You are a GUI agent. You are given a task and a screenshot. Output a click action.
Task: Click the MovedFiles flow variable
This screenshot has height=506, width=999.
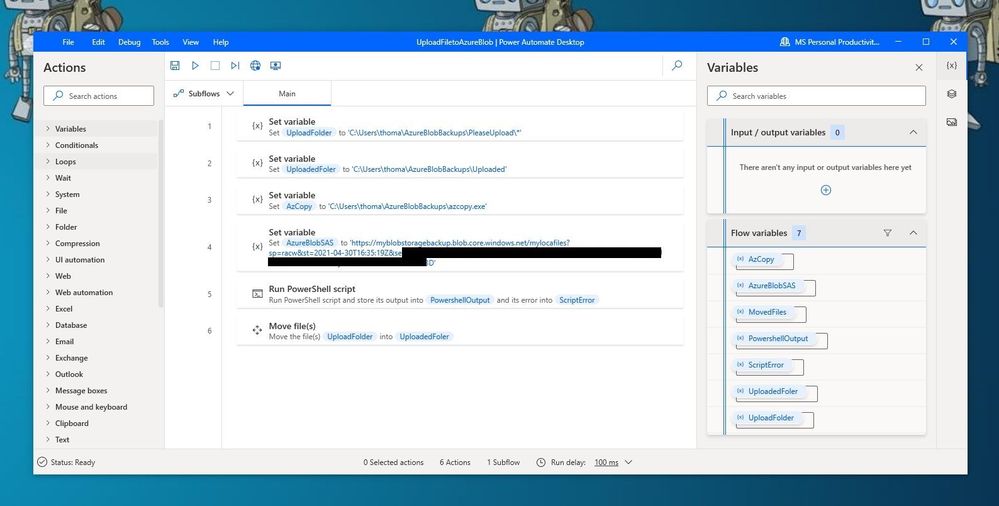tap(766, 312)
